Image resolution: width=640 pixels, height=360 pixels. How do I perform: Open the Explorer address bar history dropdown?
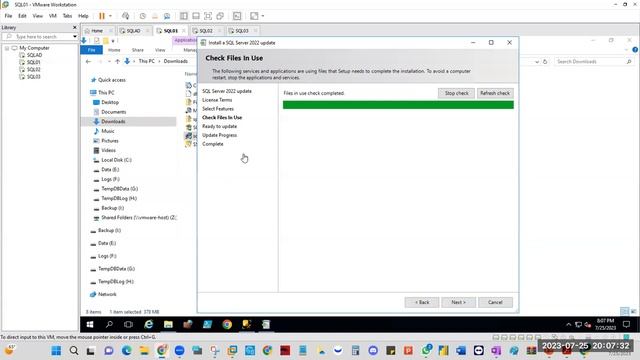[537, 62]
